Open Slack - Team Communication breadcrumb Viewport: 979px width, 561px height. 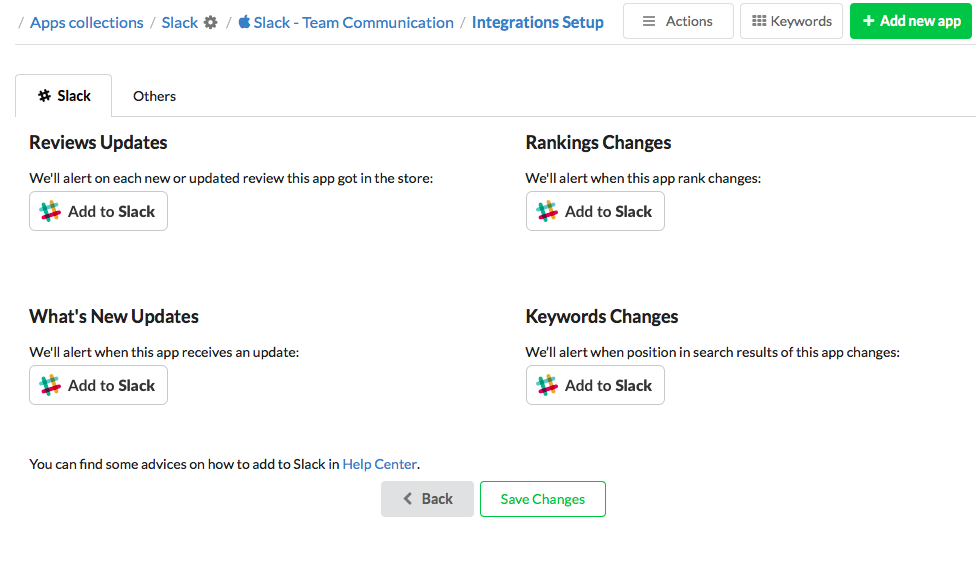tap(353, 22)
